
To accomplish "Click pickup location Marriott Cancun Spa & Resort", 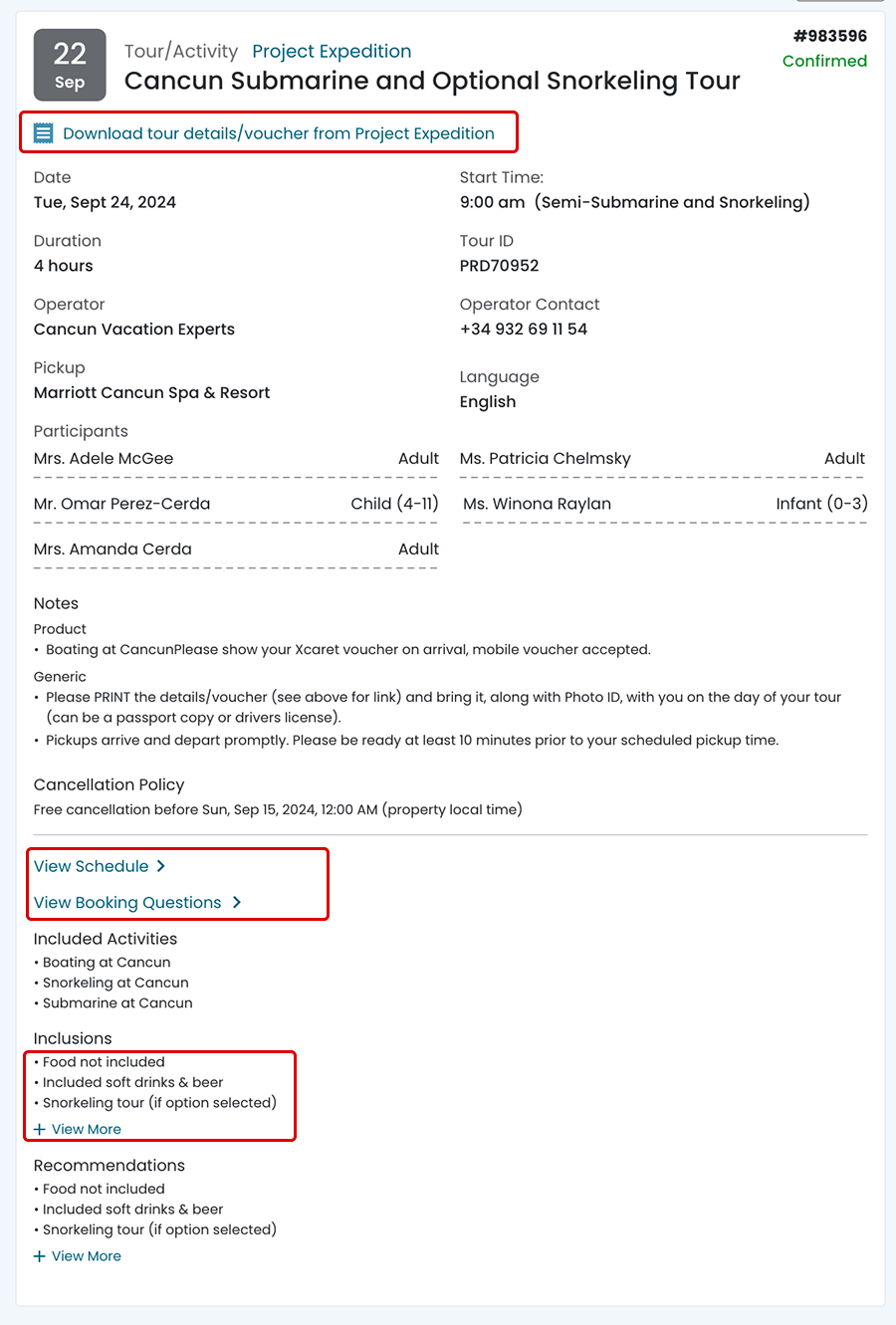I will (152, 393).
